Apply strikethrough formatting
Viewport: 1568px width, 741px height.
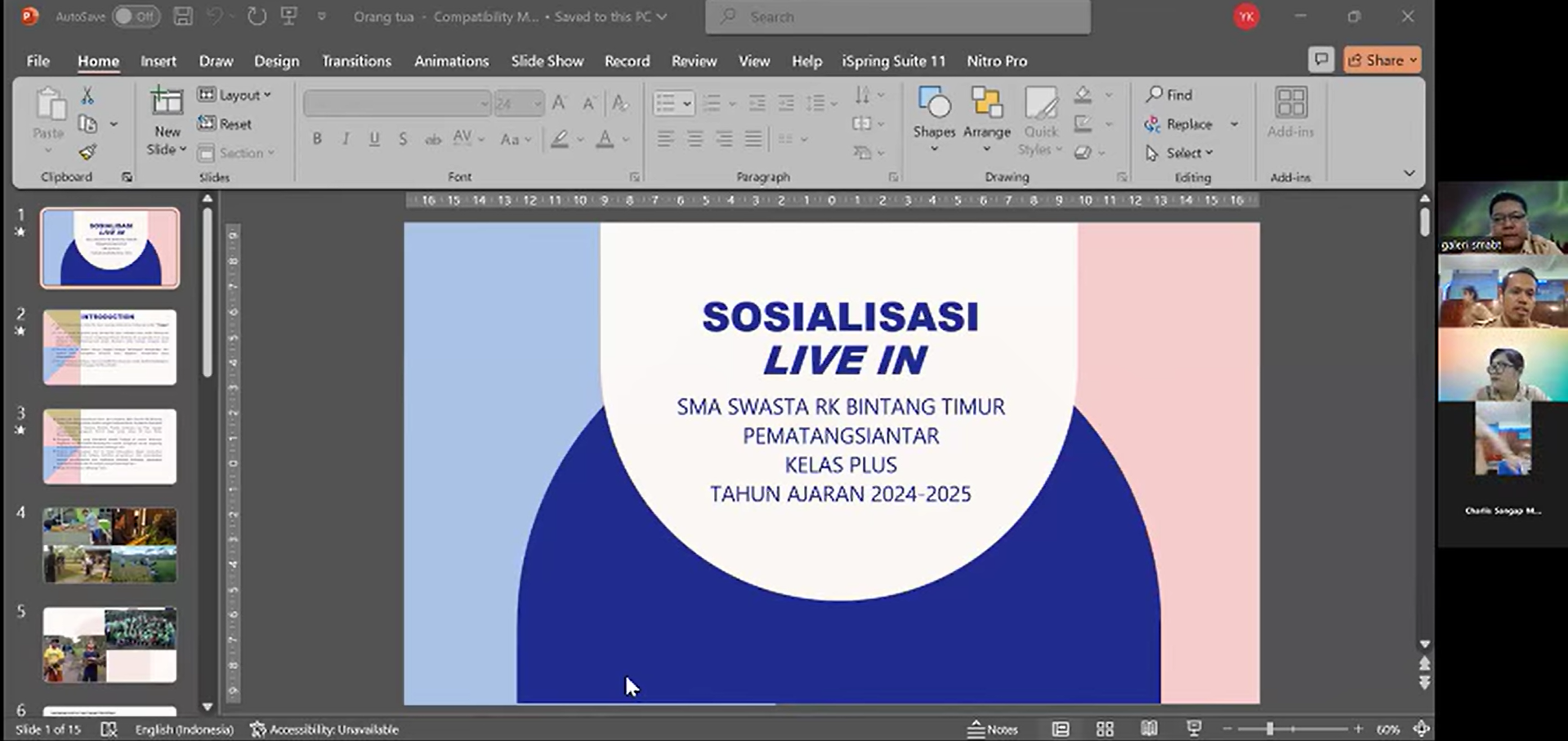[432, 139]
